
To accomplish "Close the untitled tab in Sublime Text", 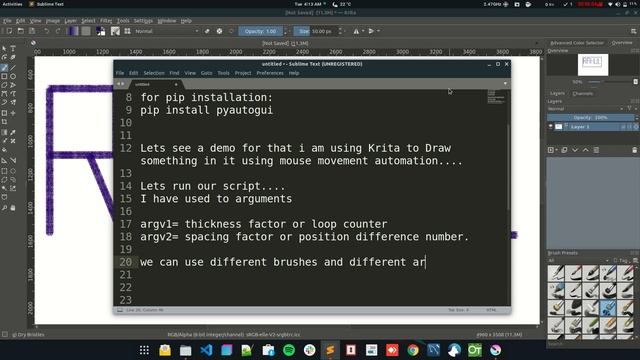I will pyautogui.click(x=176, y=84).
